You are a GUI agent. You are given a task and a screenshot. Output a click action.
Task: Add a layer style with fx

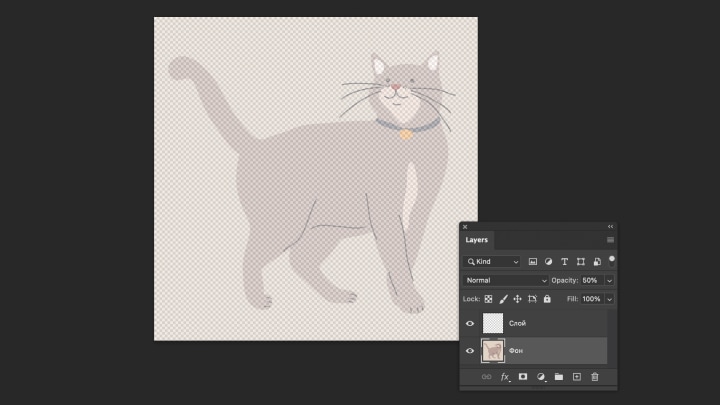coord(505,377)
